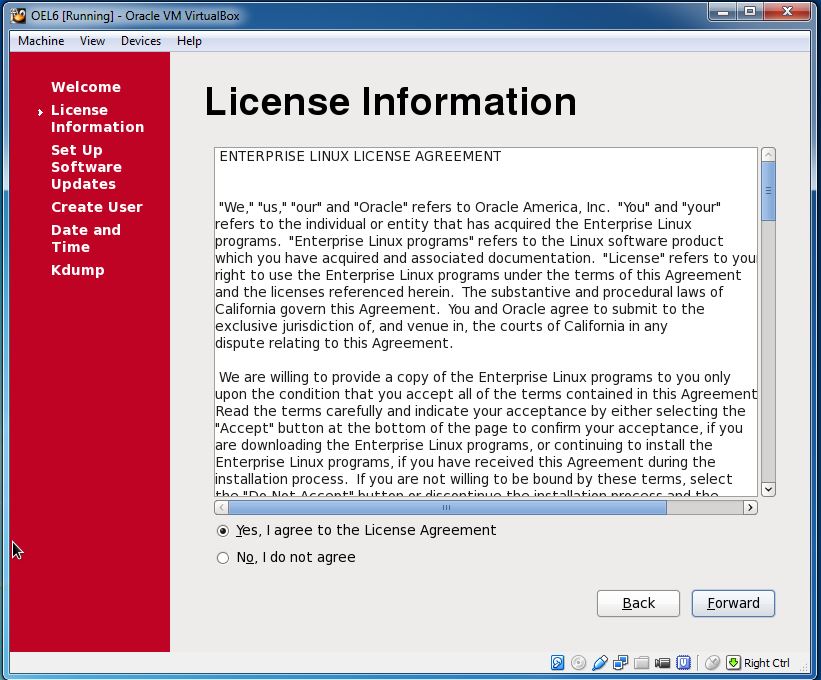Viewport: 821px width, 680px height.
Task: Click the video capture camera status icon
Action: (x=662, y=663)
